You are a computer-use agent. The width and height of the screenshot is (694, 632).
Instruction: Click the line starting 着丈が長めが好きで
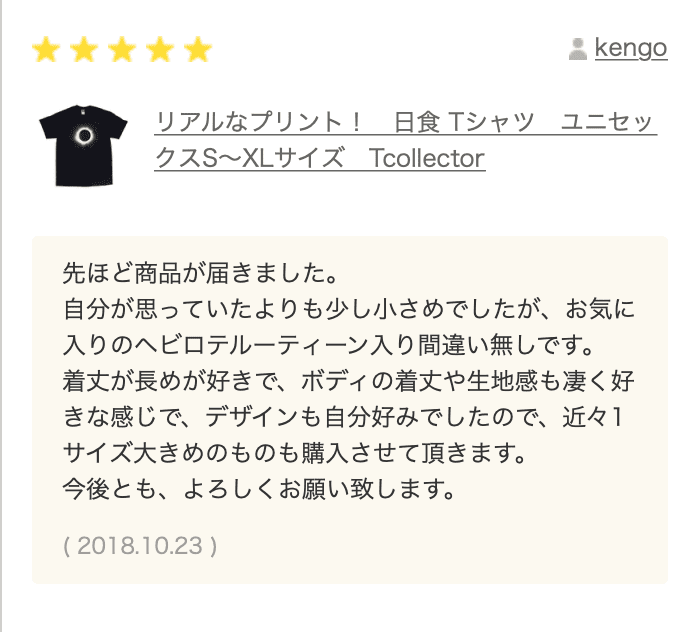pos(348,383)
